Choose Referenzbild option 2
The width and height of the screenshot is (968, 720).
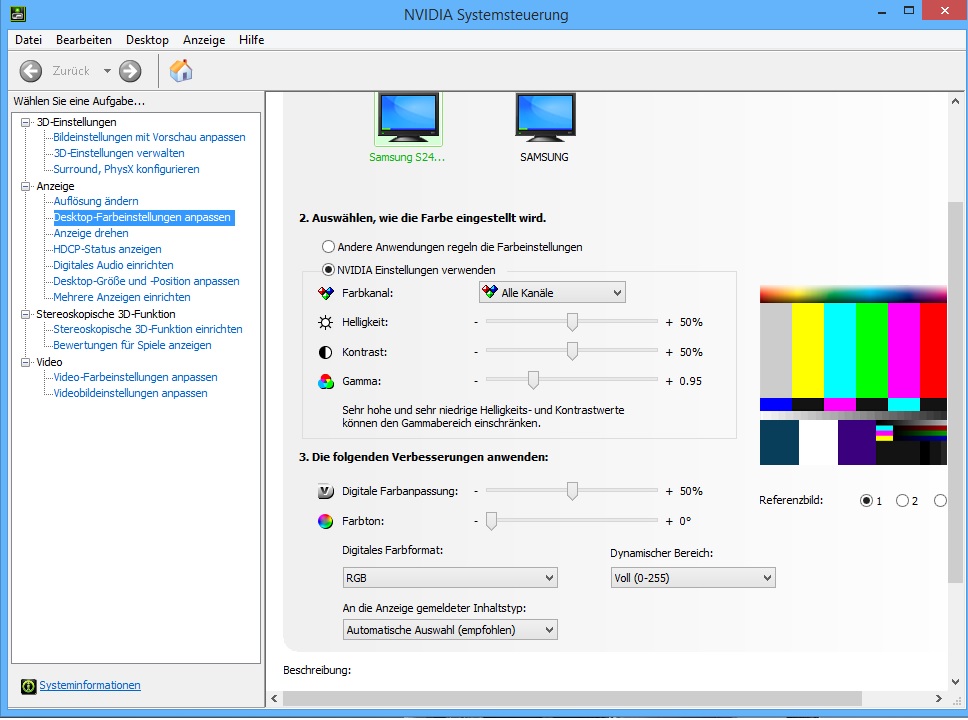[x=902, y=501]
